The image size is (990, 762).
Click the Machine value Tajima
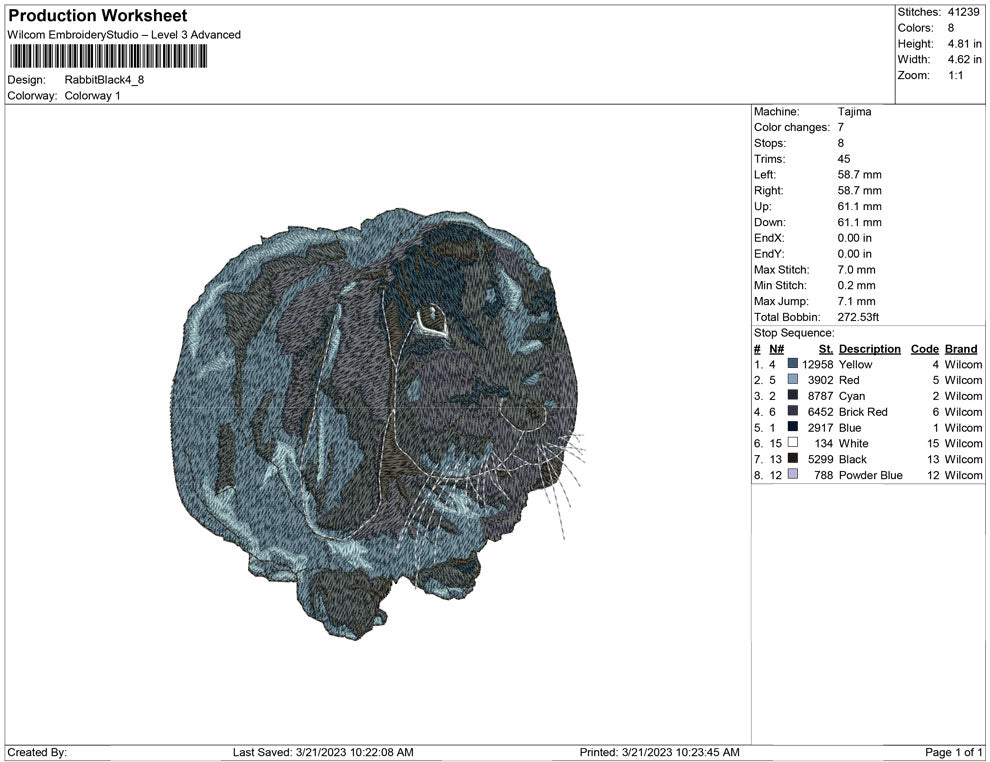click(x=854, y=112)
